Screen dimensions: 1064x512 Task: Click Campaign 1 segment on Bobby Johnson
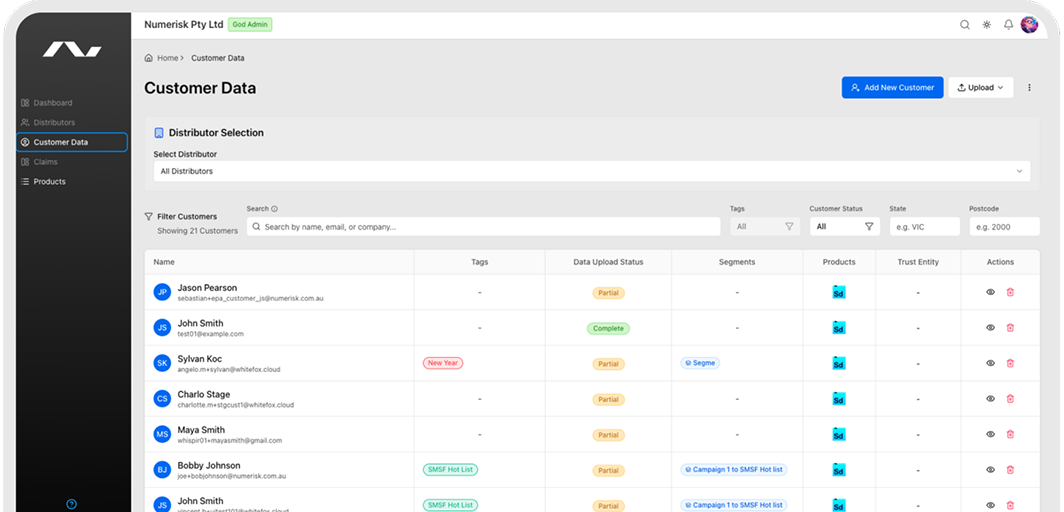[x=734, y=469]
